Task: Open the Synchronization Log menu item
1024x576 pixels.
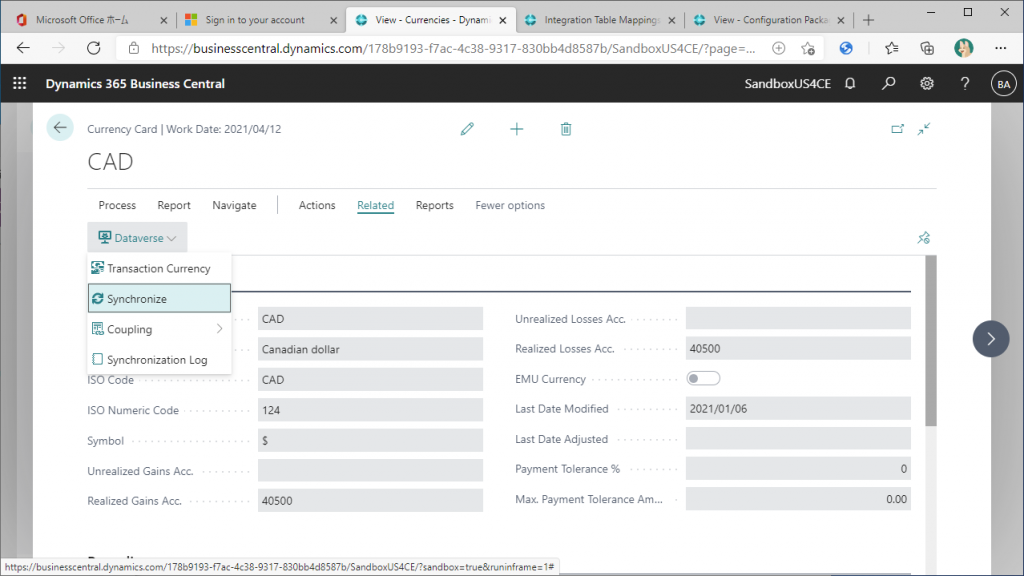Action: (157, 360)
